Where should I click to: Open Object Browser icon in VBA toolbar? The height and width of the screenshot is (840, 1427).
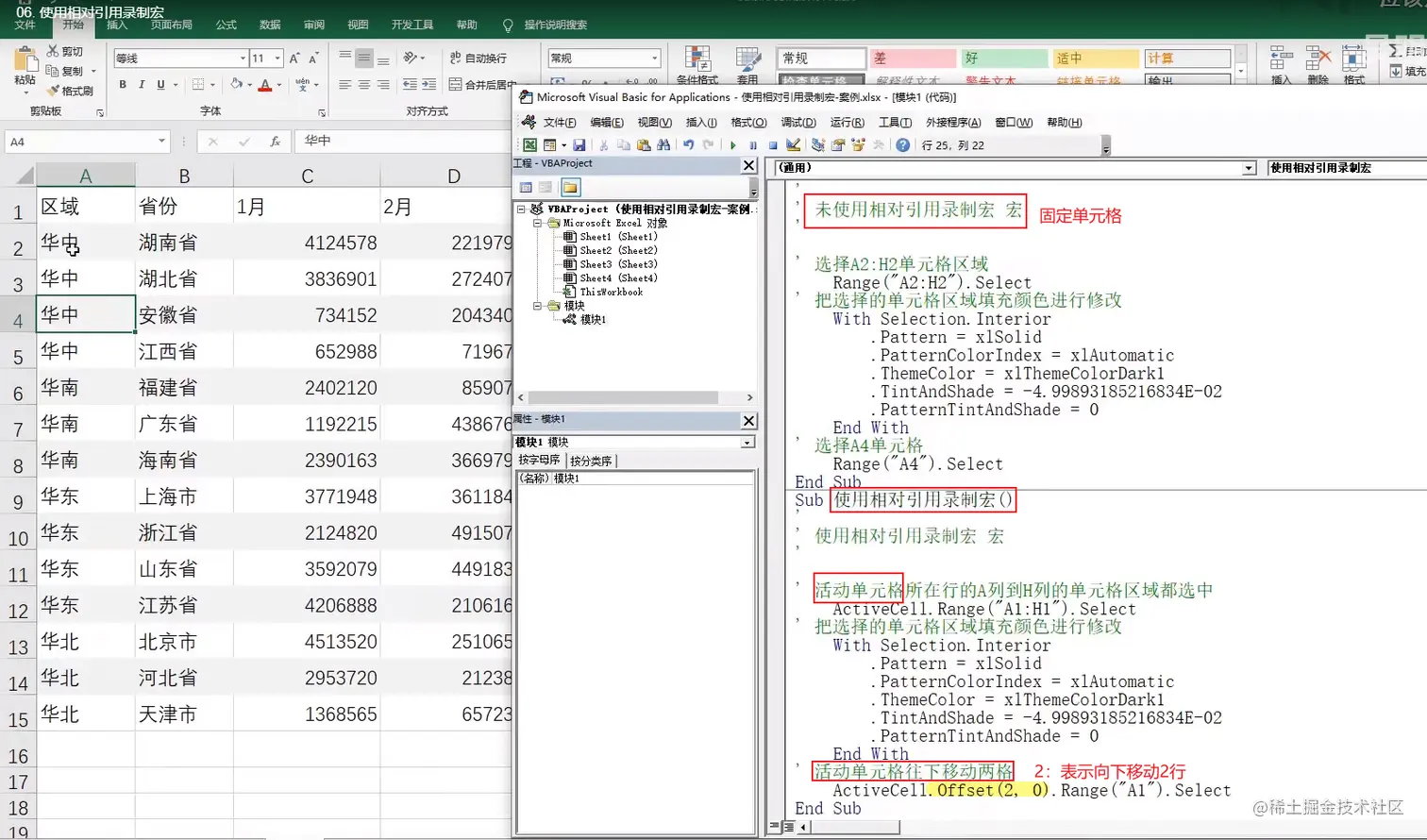858,145
